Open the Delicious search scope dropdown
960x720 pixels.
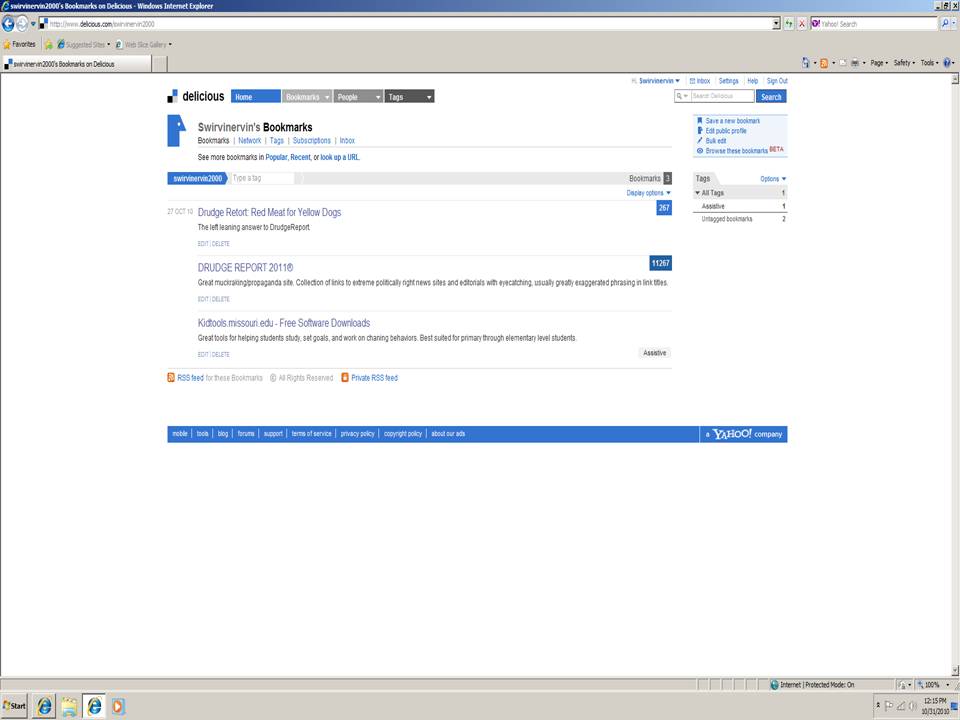(682, 96)
